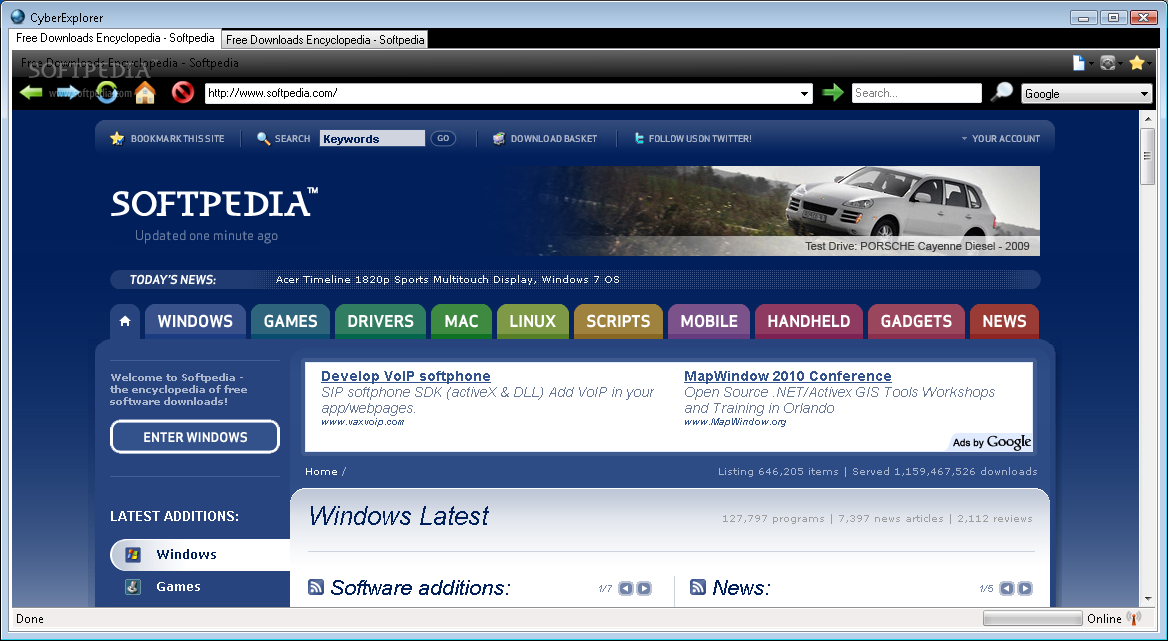Open the LINUX category tab

[533, 321]
